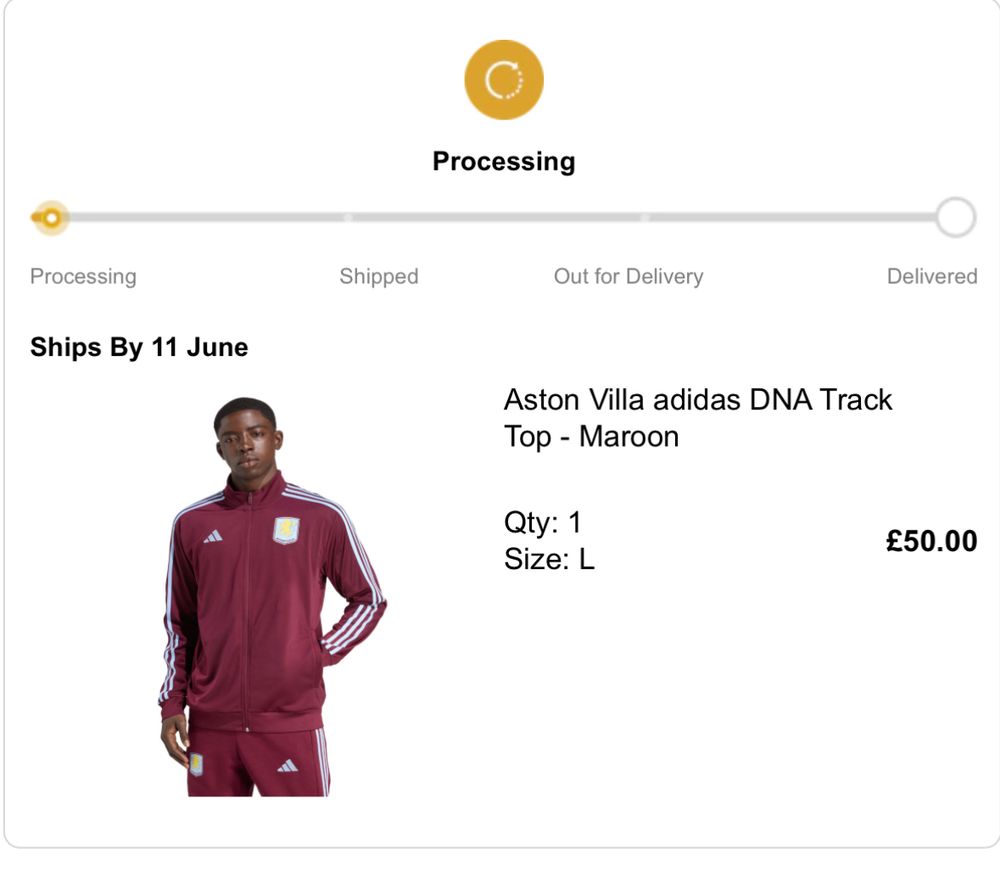
Task: Click the Processing label under the tracker
Action: (83, 276)
